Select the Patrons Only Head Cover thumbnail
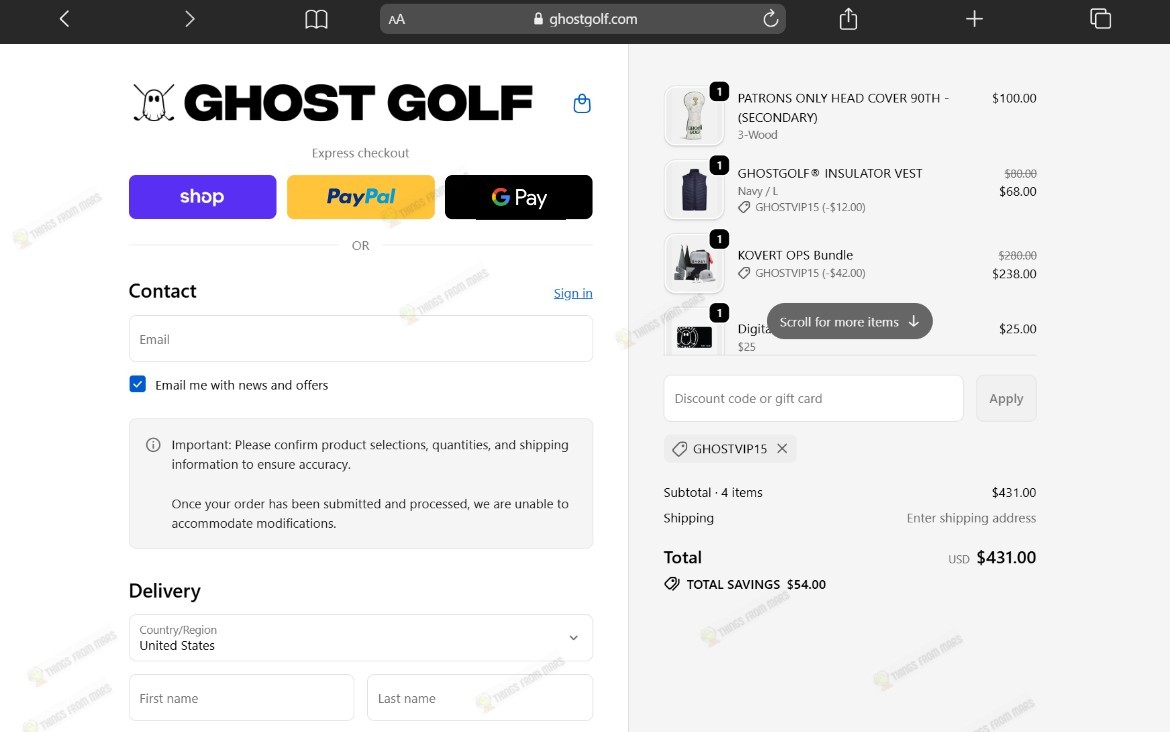This screenshot has width=1170, height=732. point(693,116)
